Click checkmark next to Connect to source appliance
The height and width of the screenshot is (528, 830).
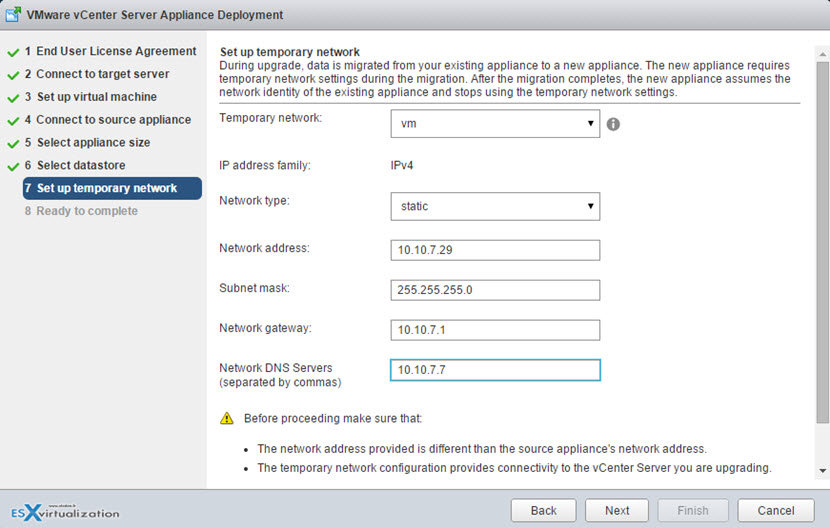tap(13, 121)
